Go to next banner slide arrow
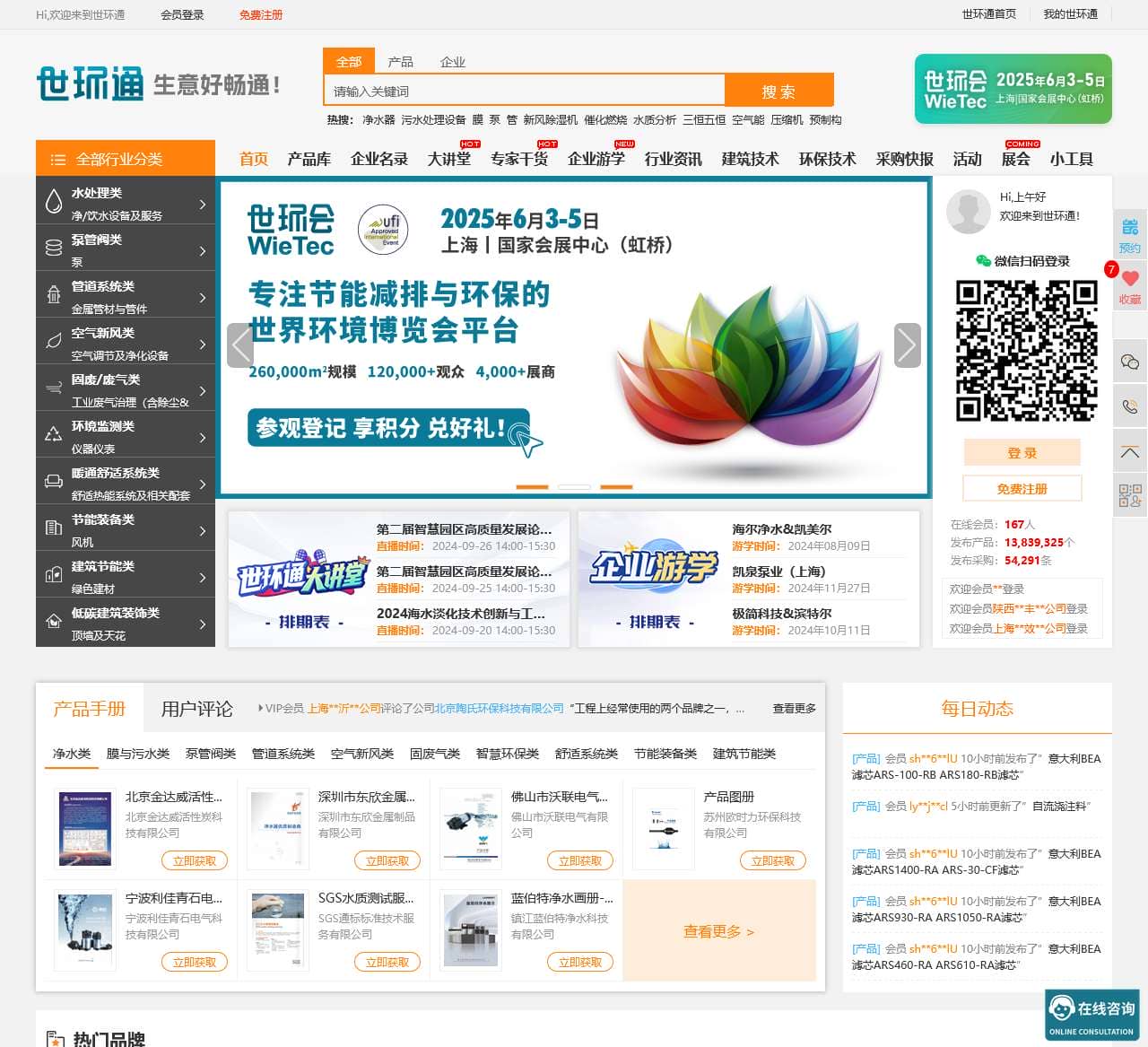1148x1047 pixels. tap(907, 345)
